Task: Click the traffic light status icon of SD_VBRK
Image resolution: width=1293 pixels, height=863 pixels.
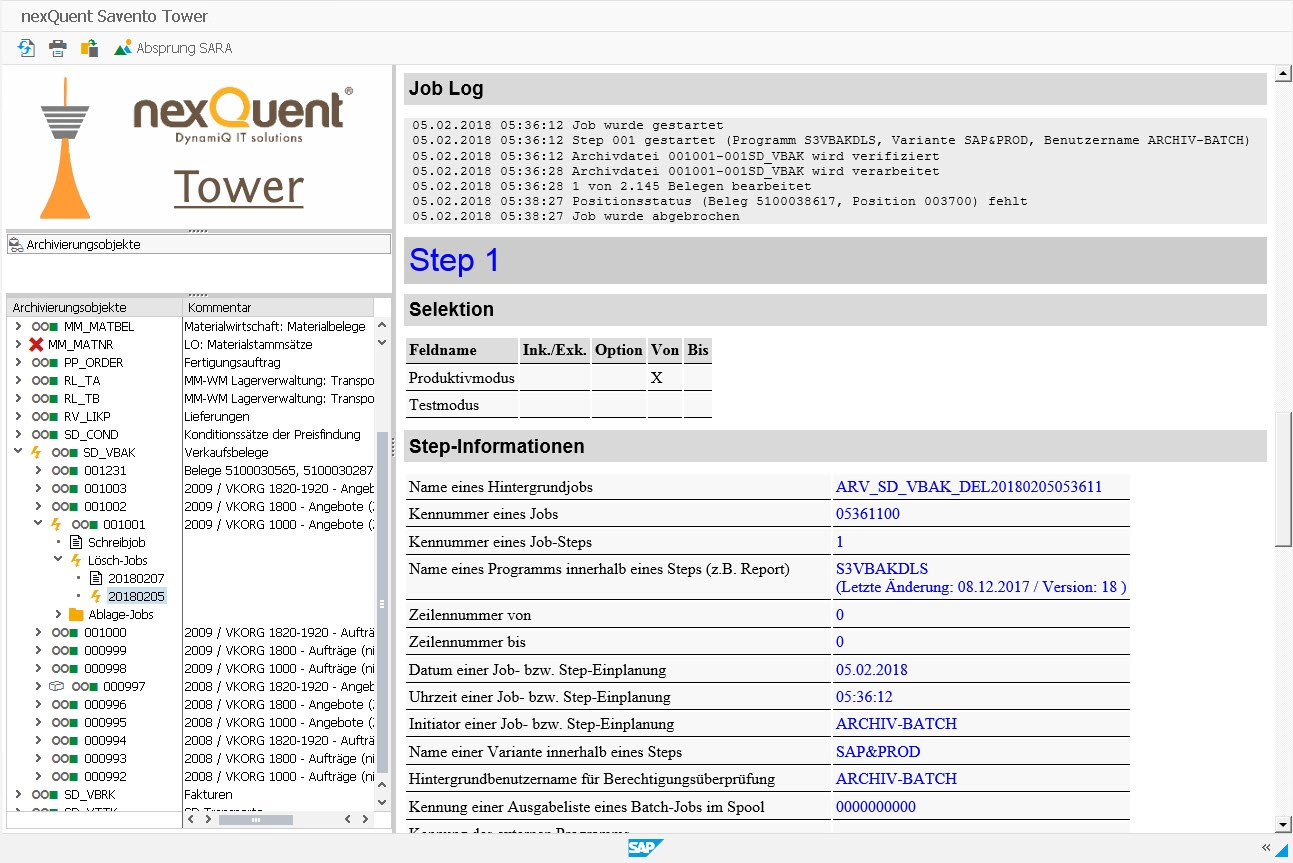Action: point(45,794)
